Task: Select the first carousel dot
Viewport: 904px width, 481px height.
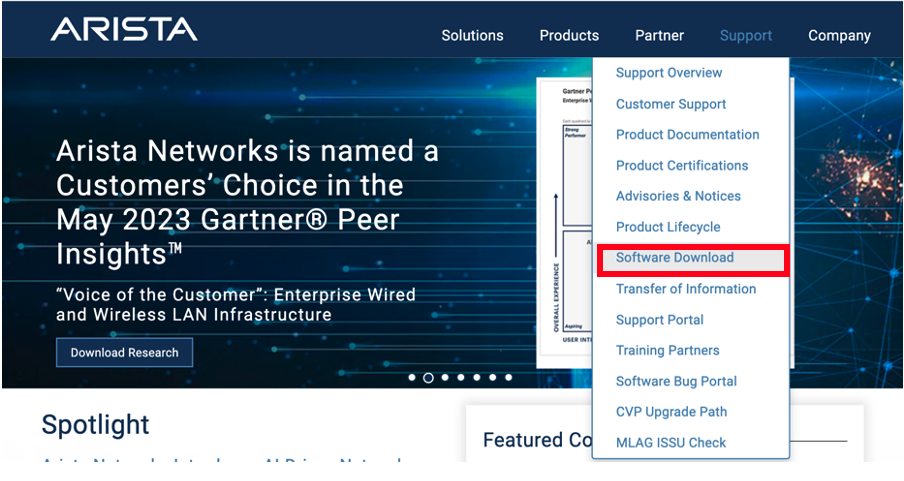Action: pyautogui.click(x=412, y=378)
